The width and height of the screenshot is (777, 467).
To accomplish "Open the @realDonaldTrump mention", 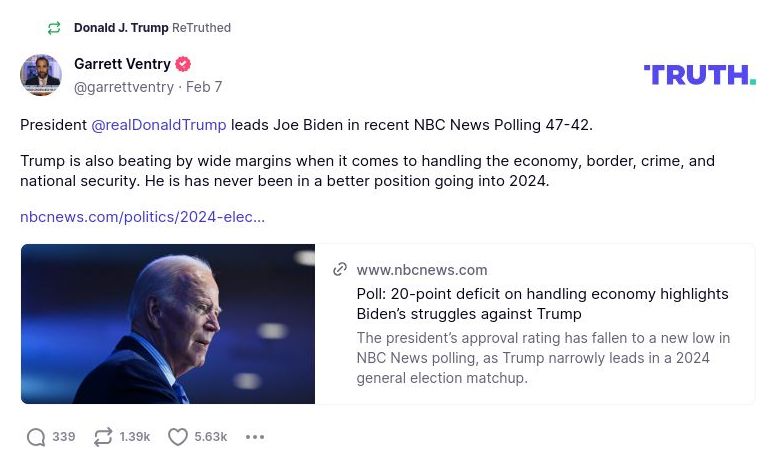I will click(x=159, y=125).
